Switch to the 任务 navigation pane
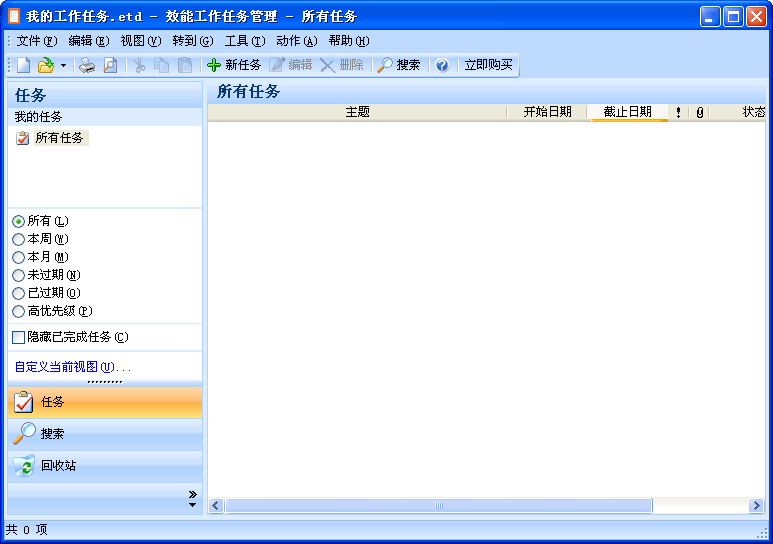 click(105, 402)
